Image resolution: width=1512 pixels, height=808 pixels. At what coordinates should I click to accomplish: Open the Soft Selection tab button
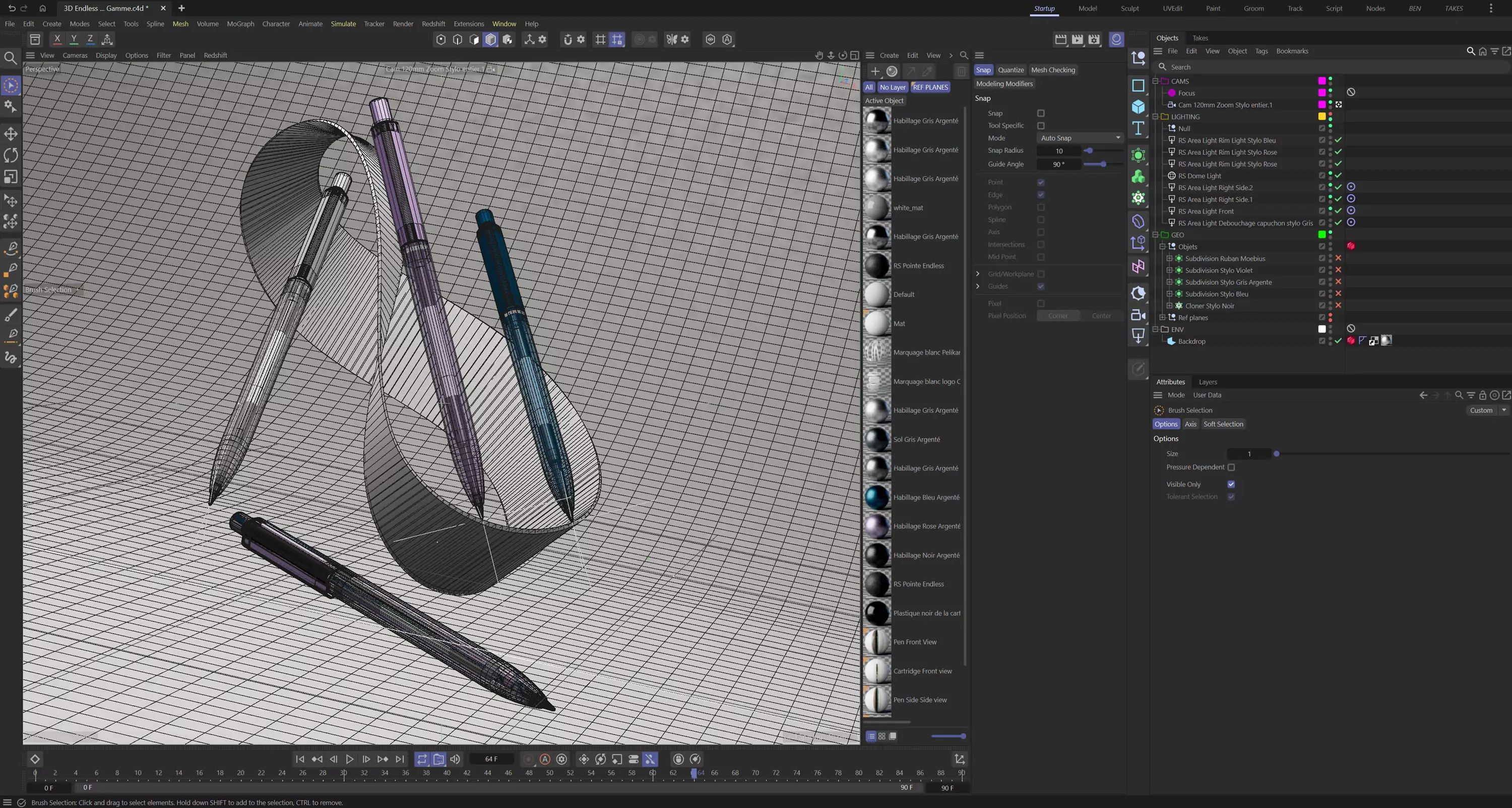click(x=1223, y=424)
